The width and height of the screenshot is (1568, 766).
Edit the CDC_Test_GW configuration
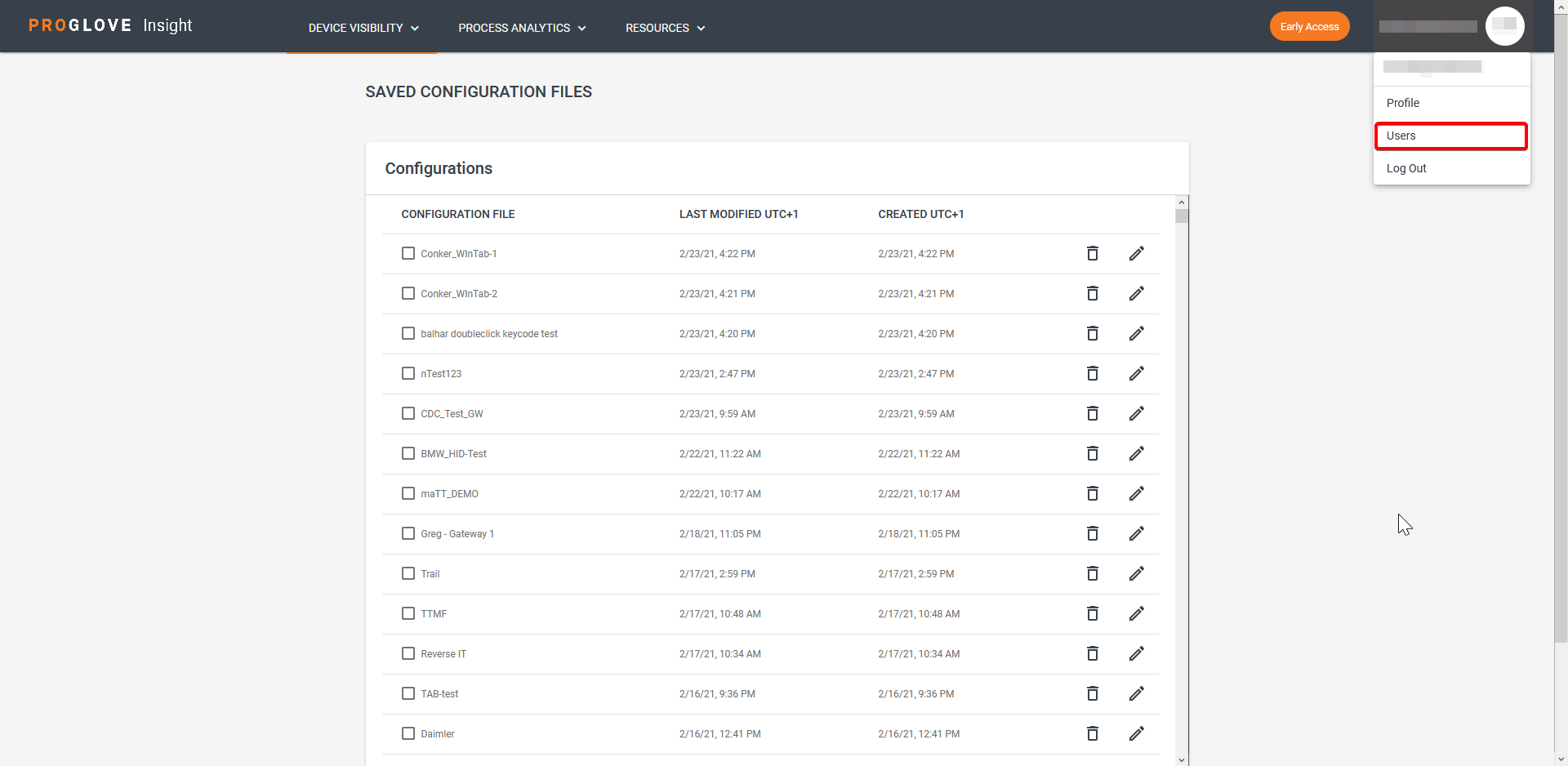tap(1136, 413)
